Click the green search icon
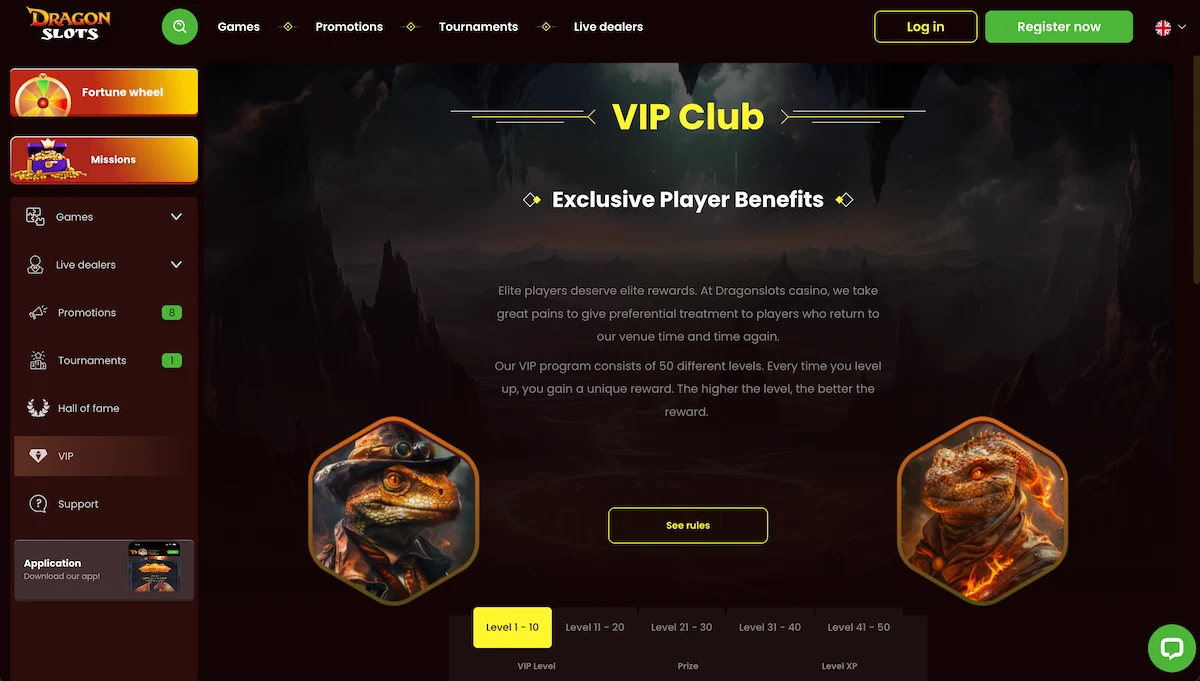Viewport: 1200px width, 681px height. 180,27
